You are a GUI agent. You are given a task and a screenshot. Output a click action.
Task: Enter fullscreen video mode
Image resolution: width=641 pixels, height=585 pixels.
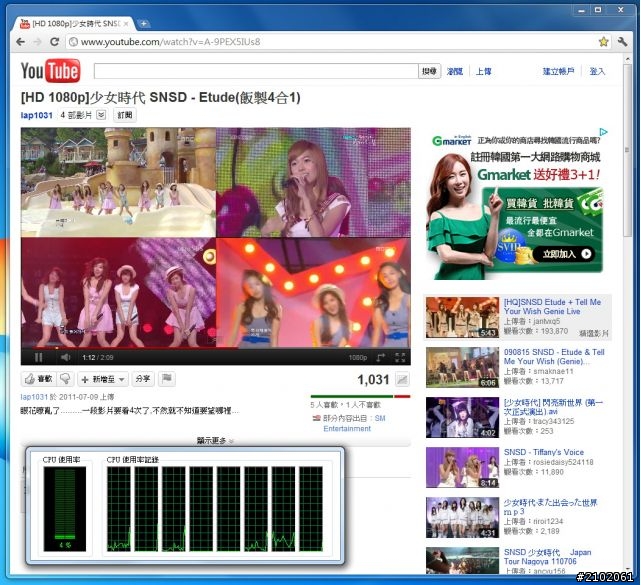click(400, 358)
